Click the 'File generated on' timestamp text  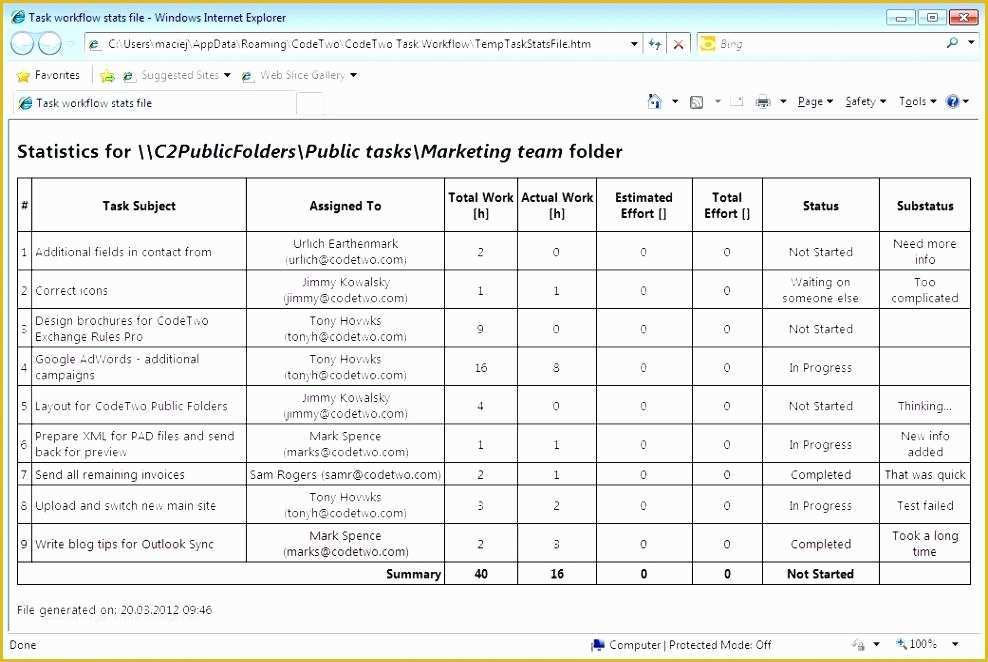click(x=114, y=610)
